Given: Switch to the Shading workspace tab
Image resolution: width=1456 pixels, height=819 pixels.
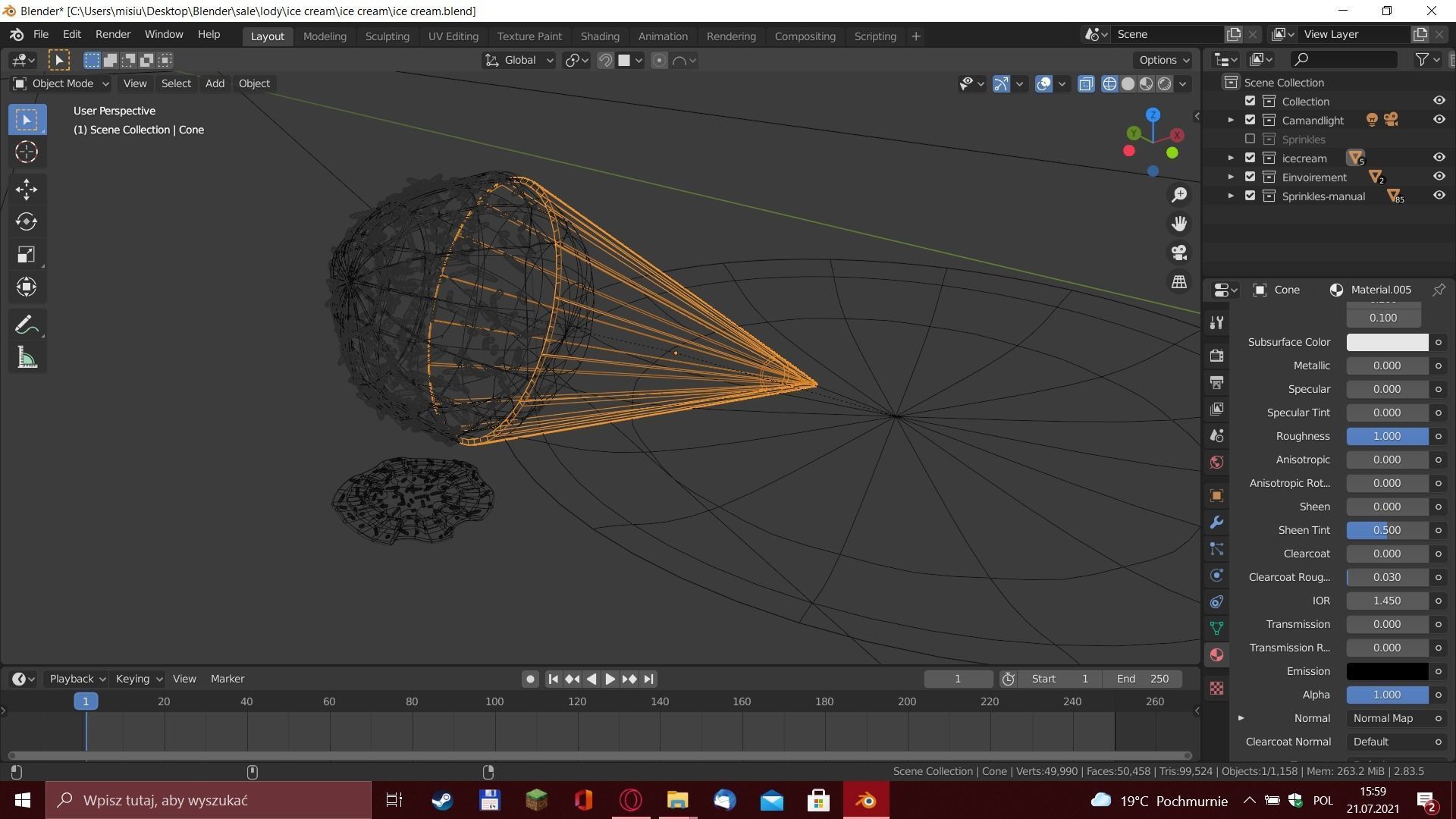Looking at the screenshot, I should pos(599,36).
